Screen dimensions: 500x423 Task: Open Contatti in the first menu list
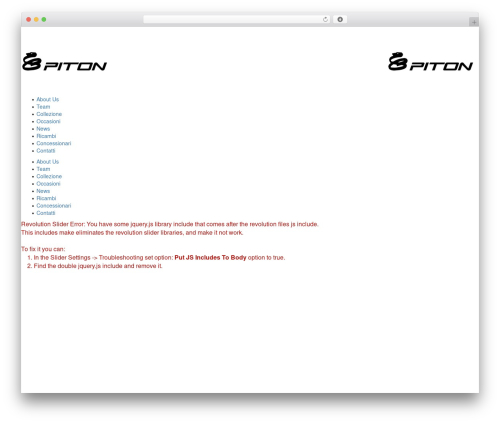coord(46,151)
